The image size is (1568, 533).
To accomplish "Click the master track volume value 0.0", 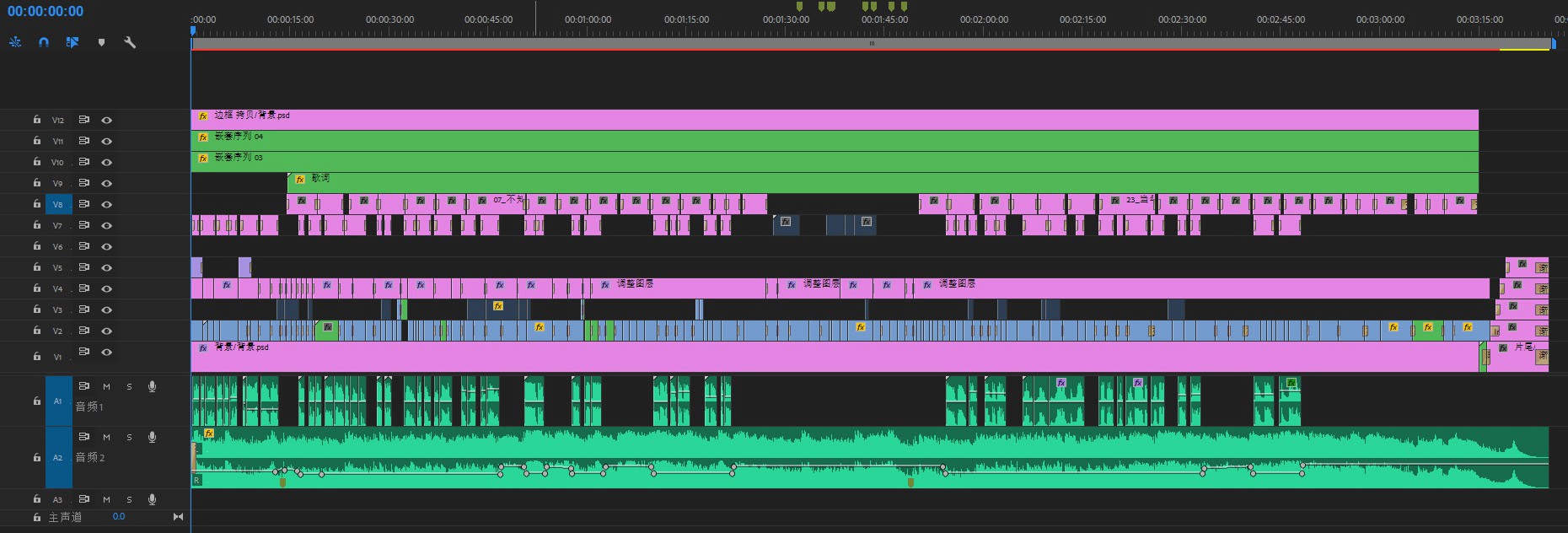I will (x=119, y=516).
